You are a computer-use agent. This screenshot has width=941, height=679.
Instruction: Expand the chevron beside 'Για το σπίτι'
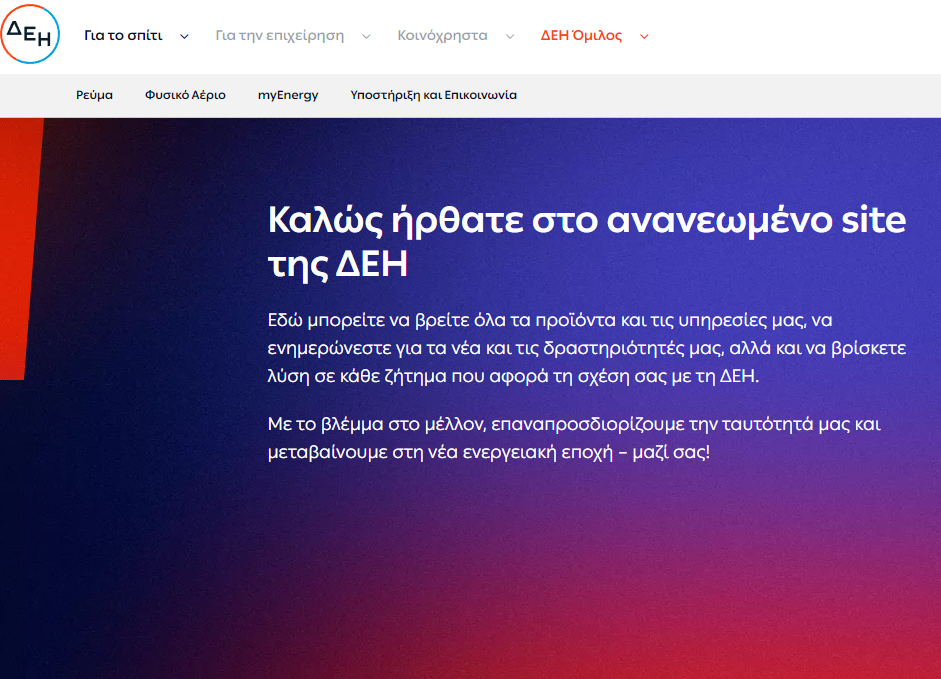184,37
